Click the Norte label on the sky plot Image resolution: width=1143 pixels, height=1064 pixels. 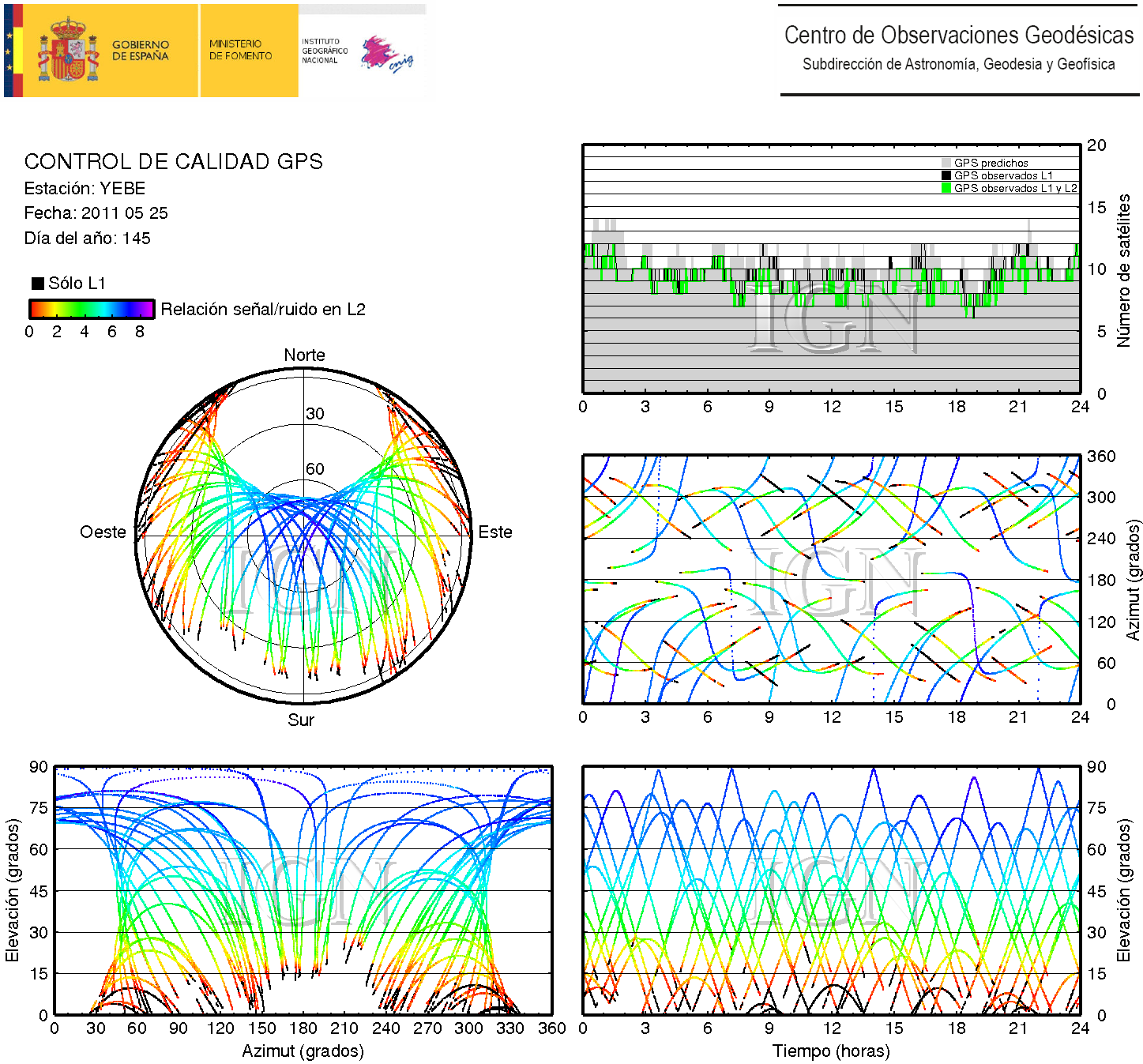(x=304, y=355)
